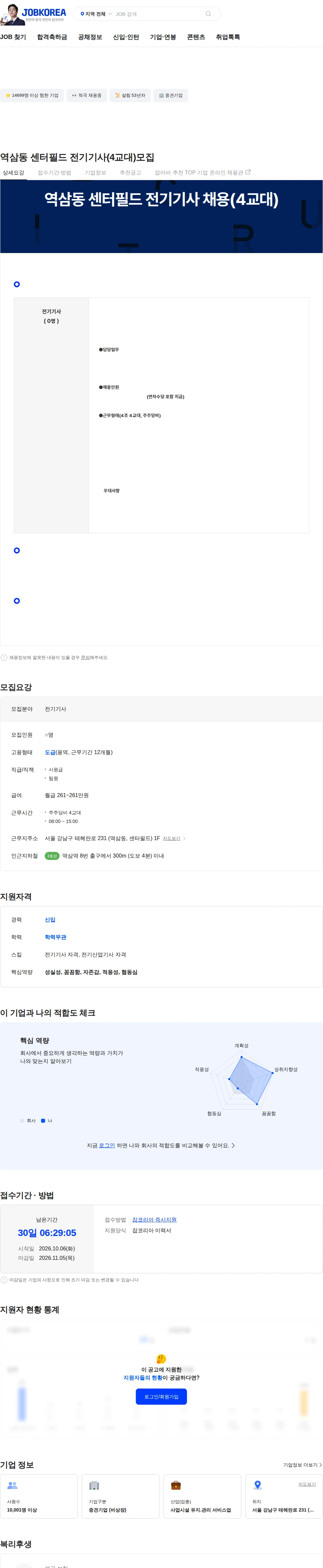
Task: Click the briefcase icon on the 산업(업종) card
Action: [176, 1485]
